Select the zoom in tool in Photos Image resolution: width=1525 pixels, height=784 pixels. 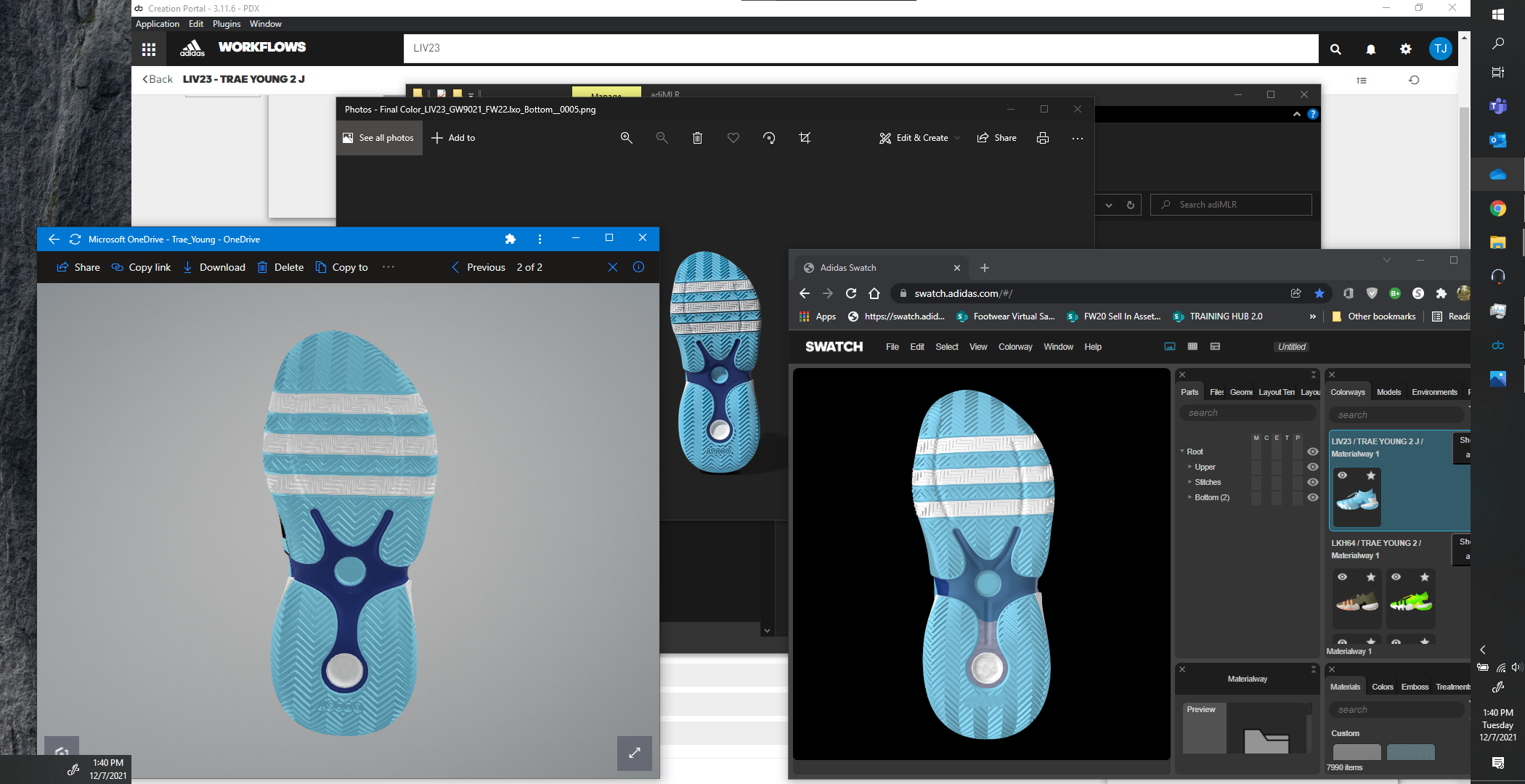[x=626, y=138]
